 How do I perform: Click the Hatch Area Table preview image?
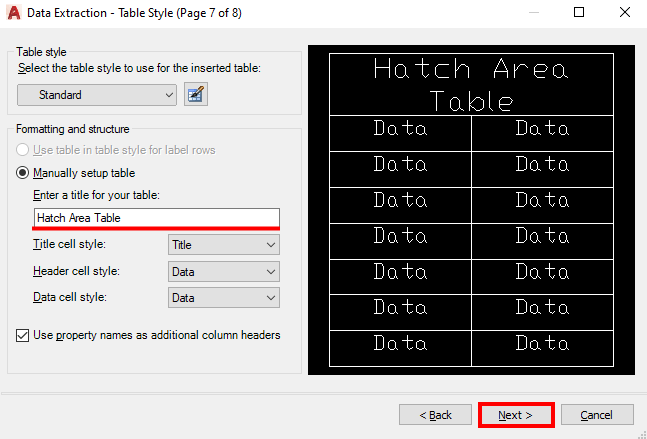pos(471,210)
